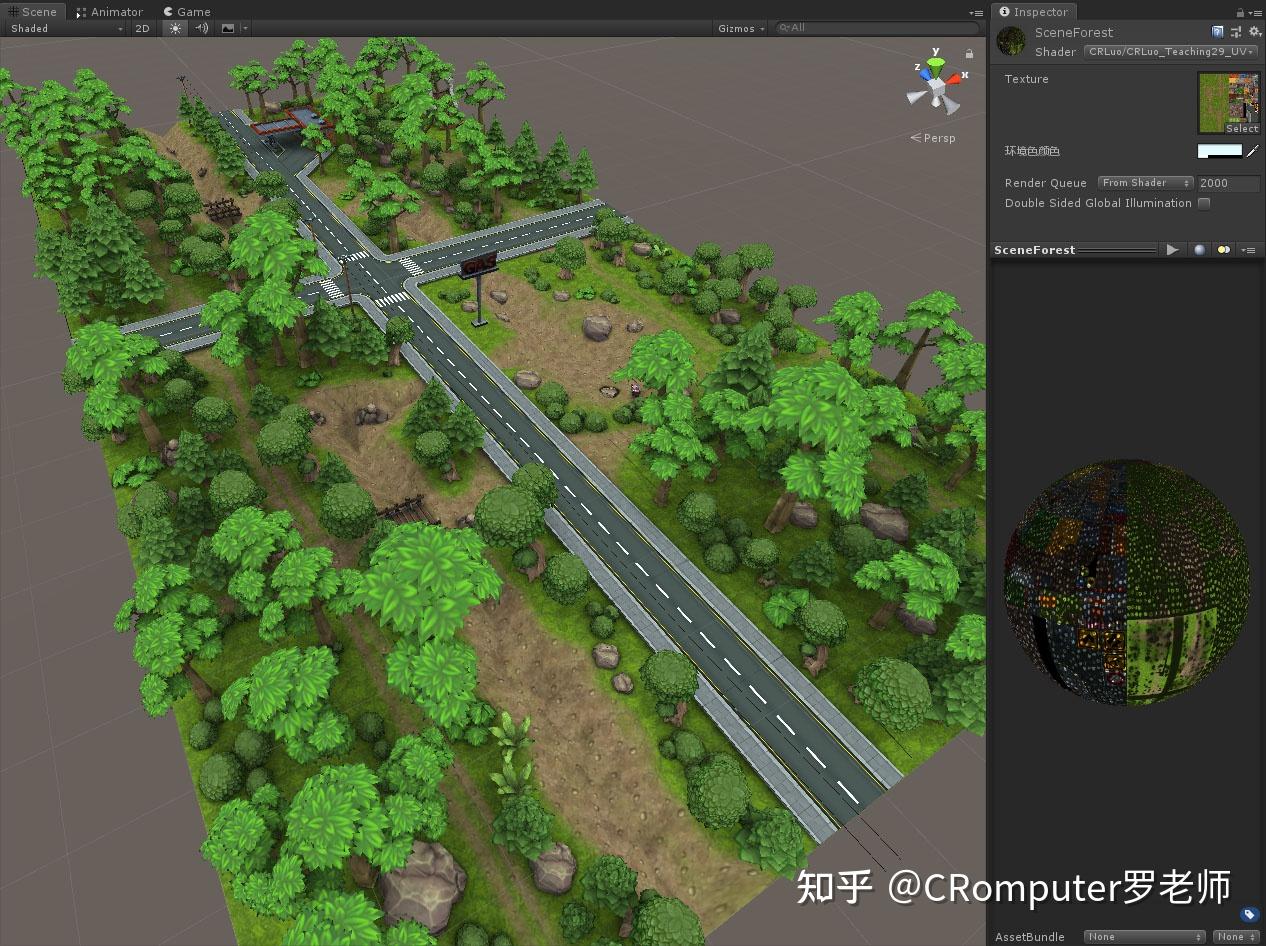1266x946 pixels.
Task: Click the presets icon next to SceneForest
Action: (1235, 31)
